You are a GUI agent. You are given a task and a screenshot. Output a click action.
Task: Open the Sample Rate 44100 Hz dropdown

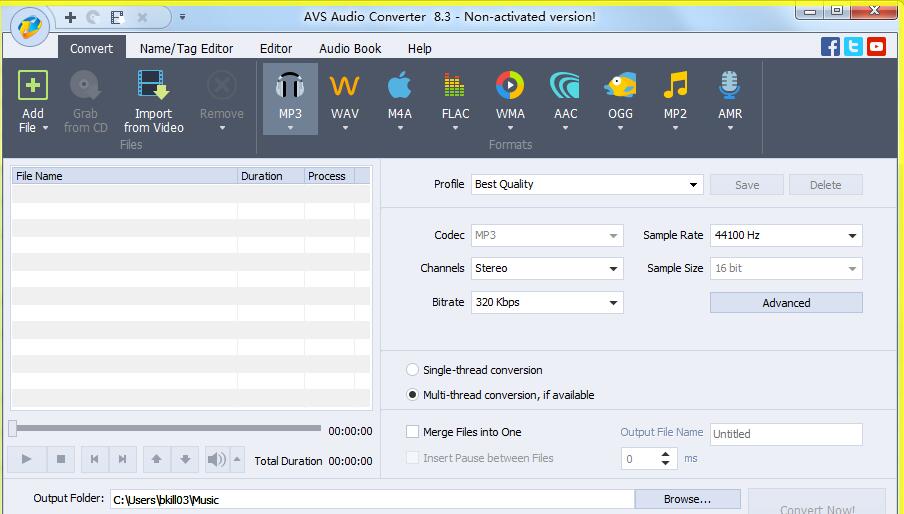point(786,235)
